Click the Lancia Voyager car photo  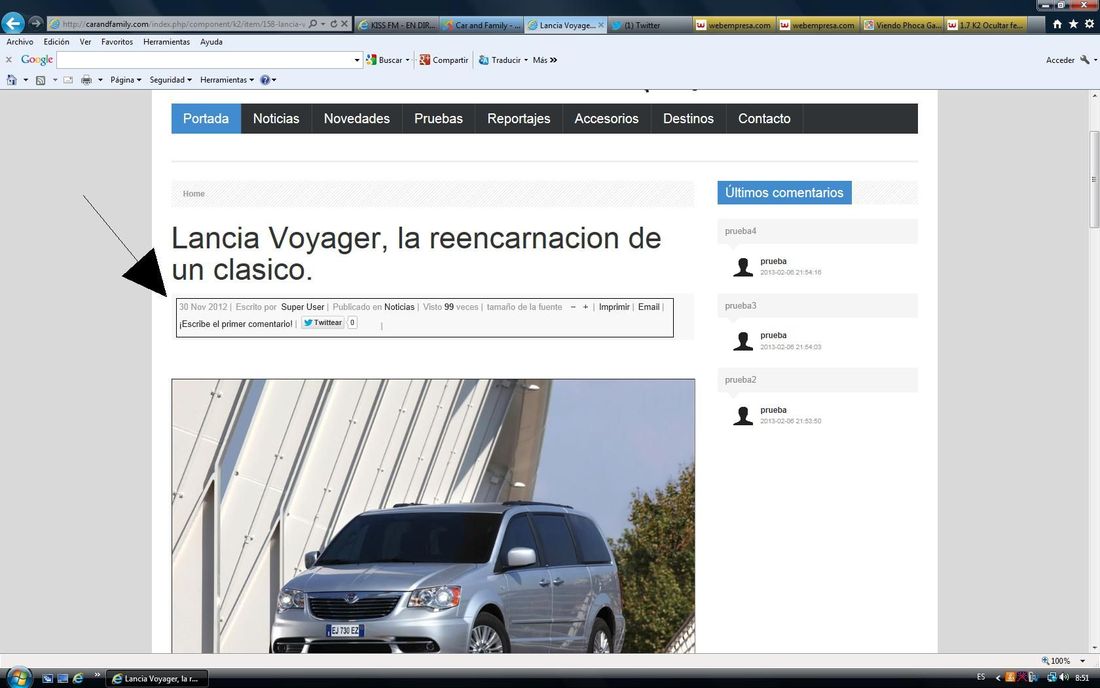pos(434,516)
